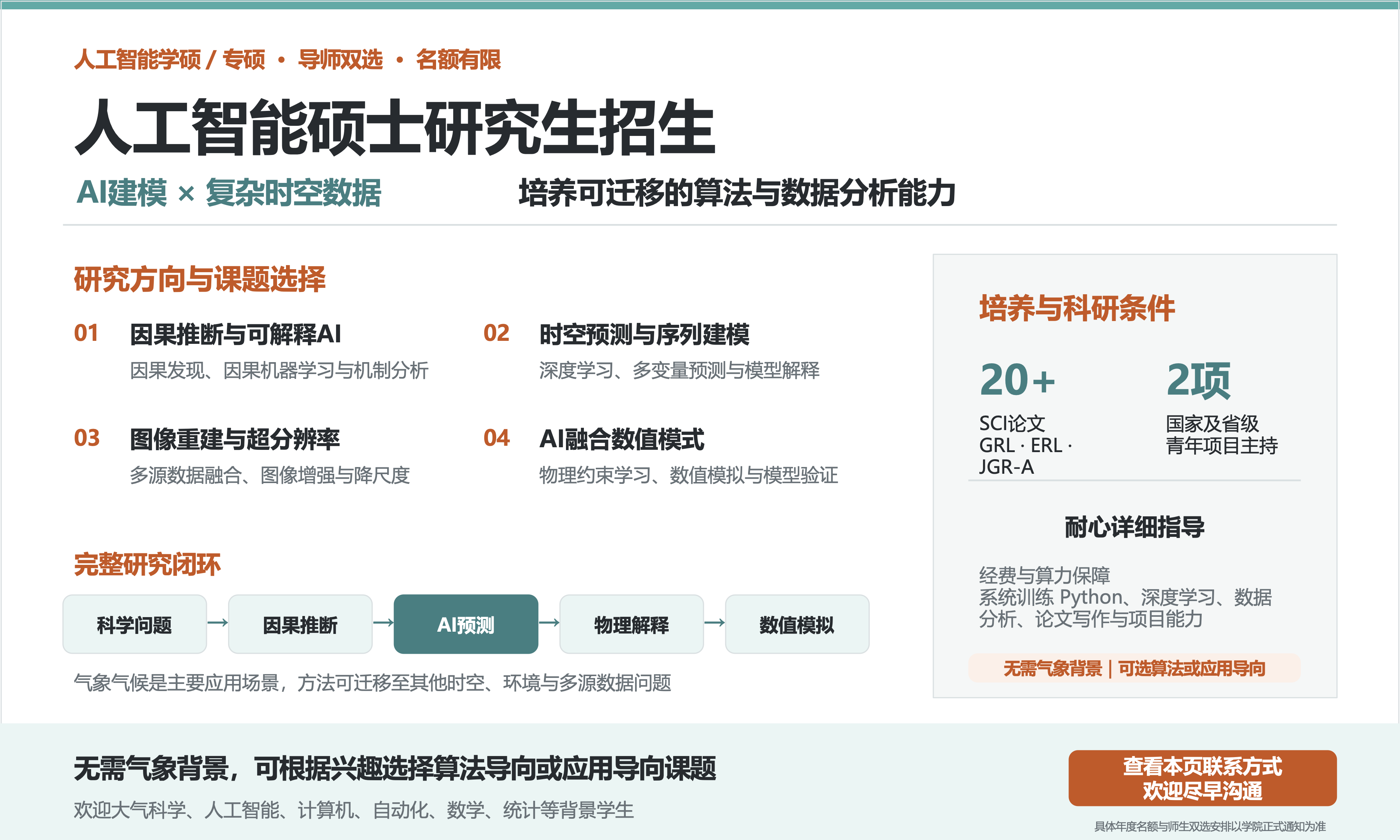The height and width of the screenshot is (840, 1400).
Task: Click the 无需气象背景｜可选算法或应用导向 badge
Action: (x=1134, y=668)
